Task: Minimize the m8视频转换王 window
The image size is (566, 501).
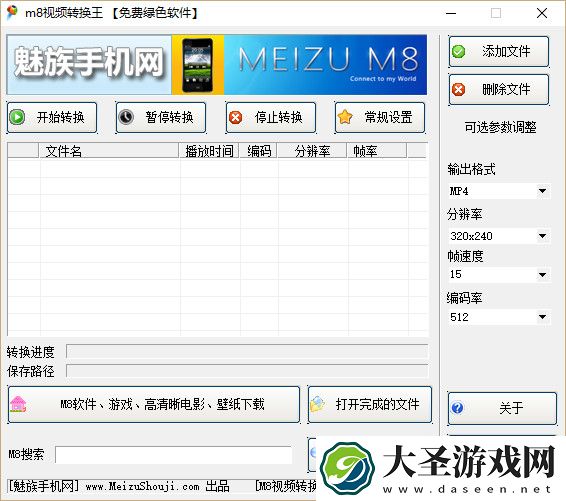Action: (451, 13)
